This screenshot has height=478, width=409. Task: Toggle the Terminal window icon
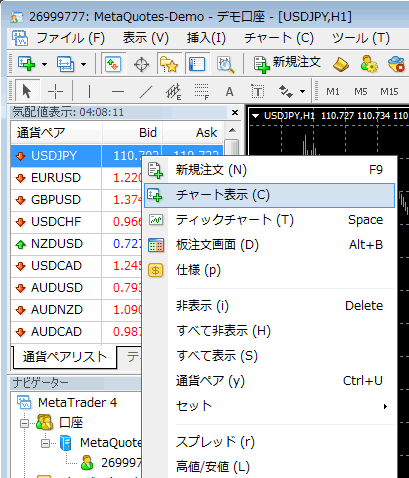[197, 63]
